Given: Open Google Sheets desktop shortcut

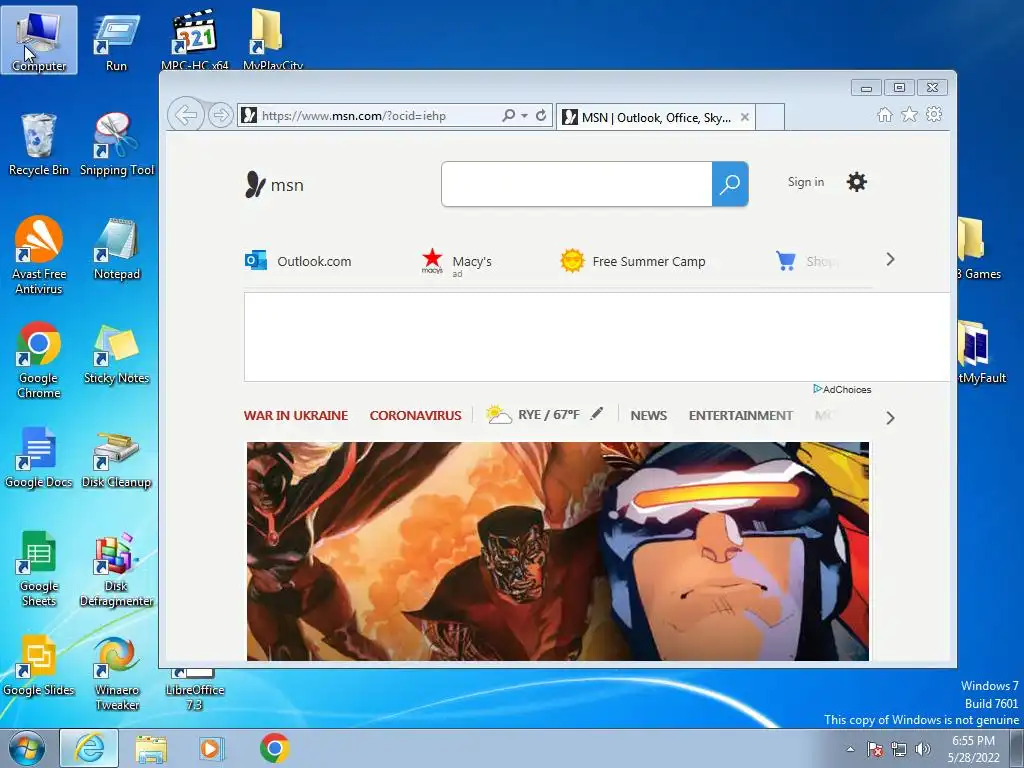Looking at the screenshot, I should [x=39, y=569].
